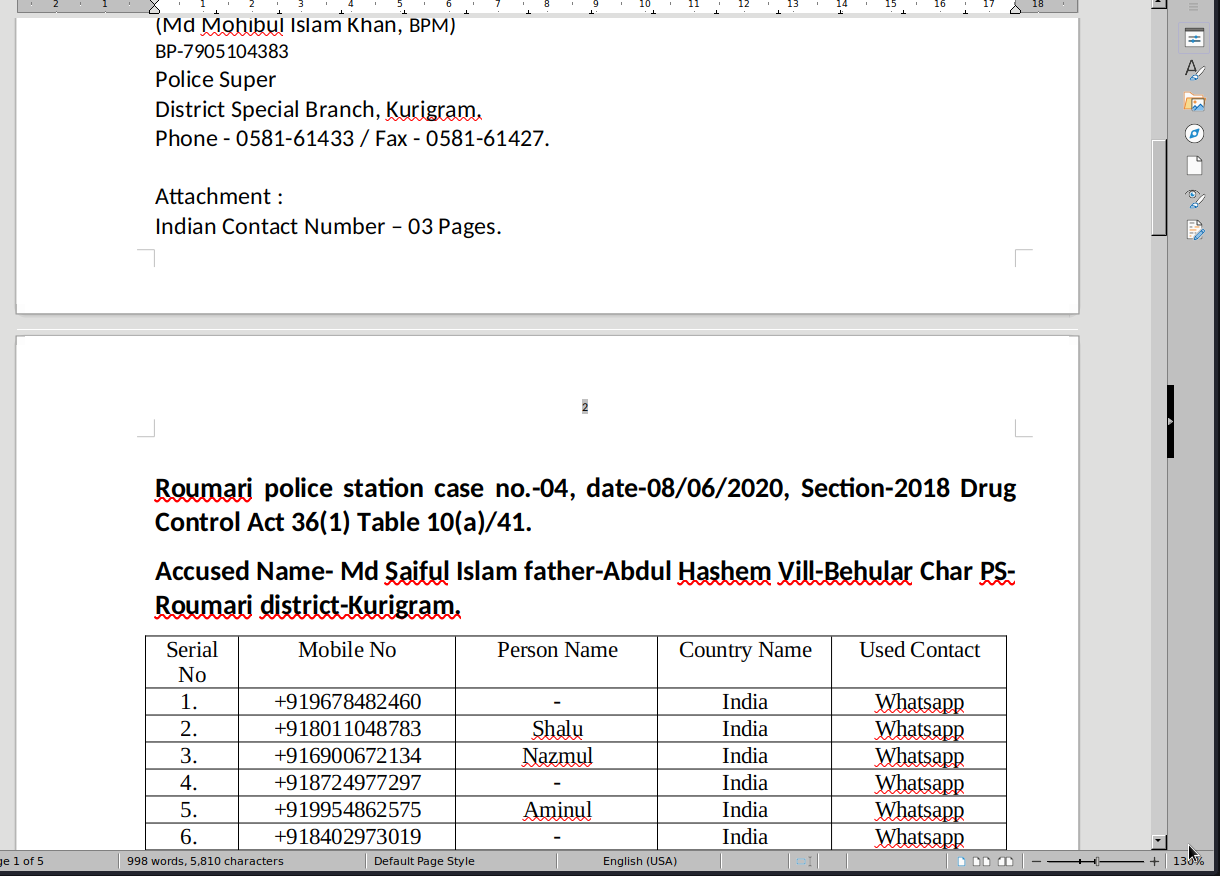
Task: Click 'District Special Branch, Kurigram.' line
Action: point(318,109)
